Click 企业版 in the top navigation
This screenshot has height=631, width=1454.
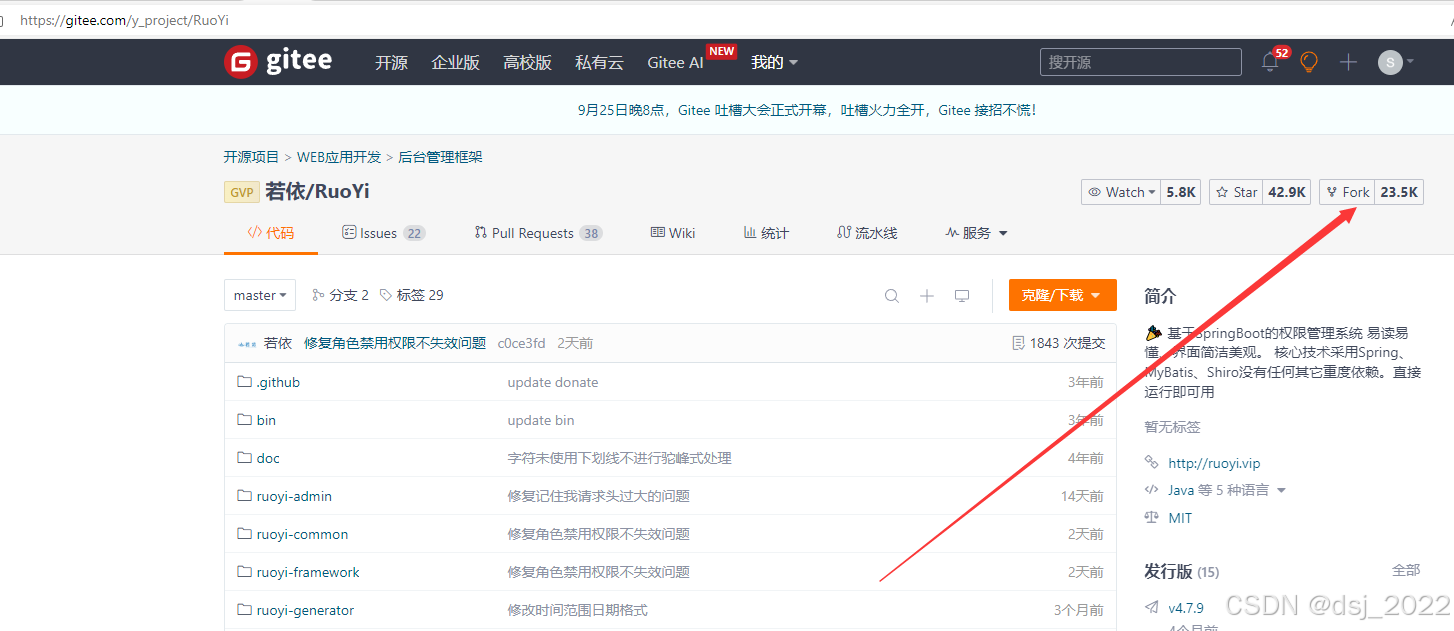[x=455, y=62]
